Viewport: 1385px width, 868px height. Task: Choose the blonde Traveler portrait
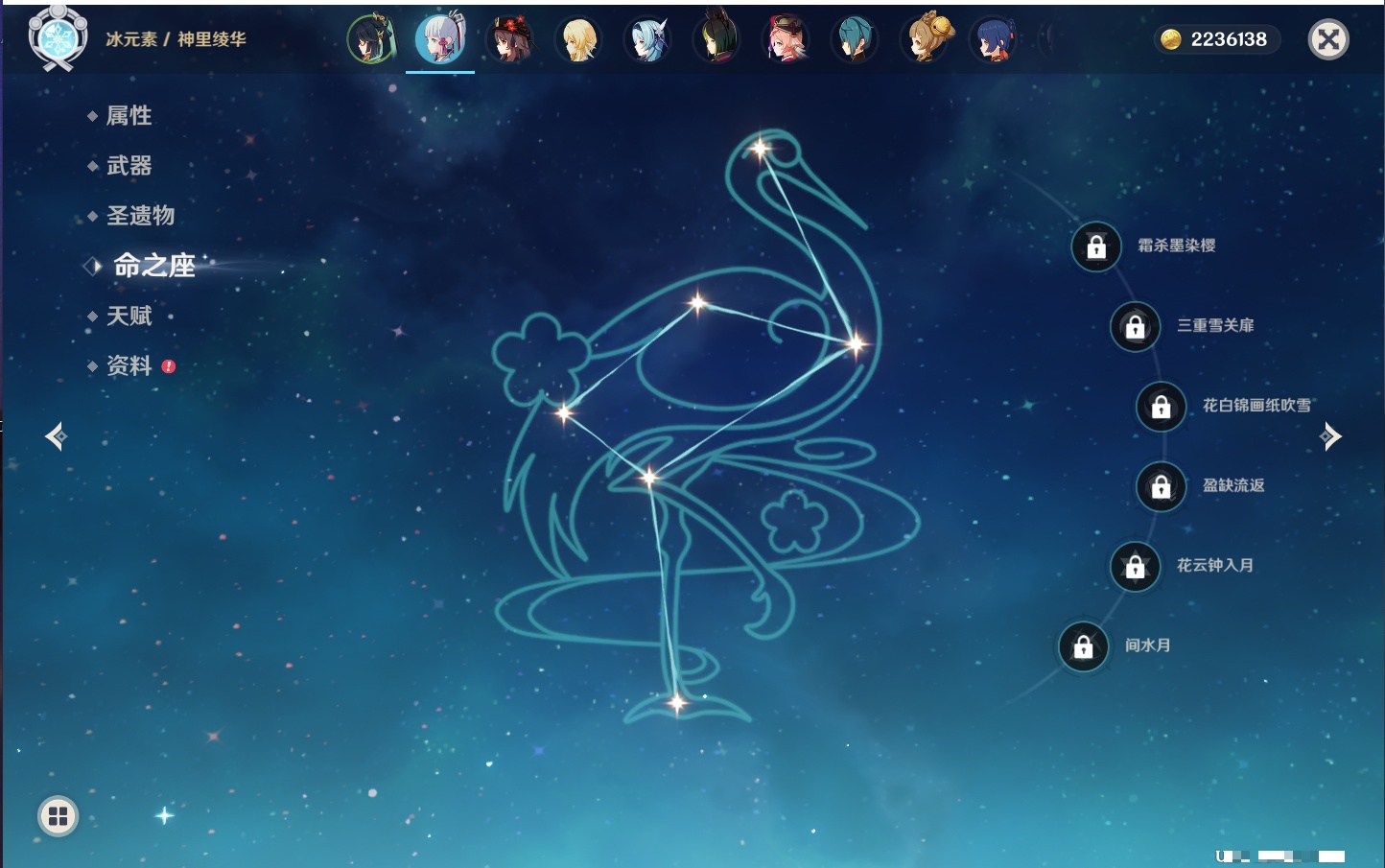tap(578, 39)
